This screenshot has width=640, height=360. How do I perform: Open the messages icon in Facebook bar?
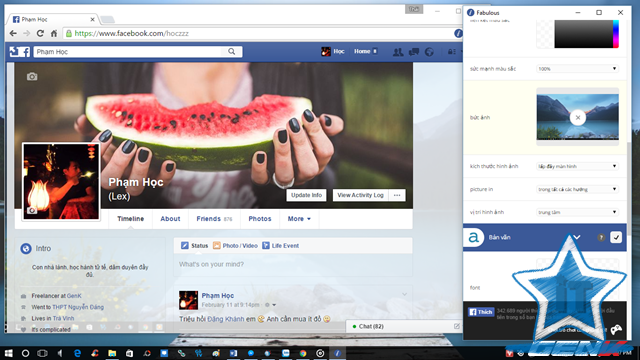(x=414, y=52)
